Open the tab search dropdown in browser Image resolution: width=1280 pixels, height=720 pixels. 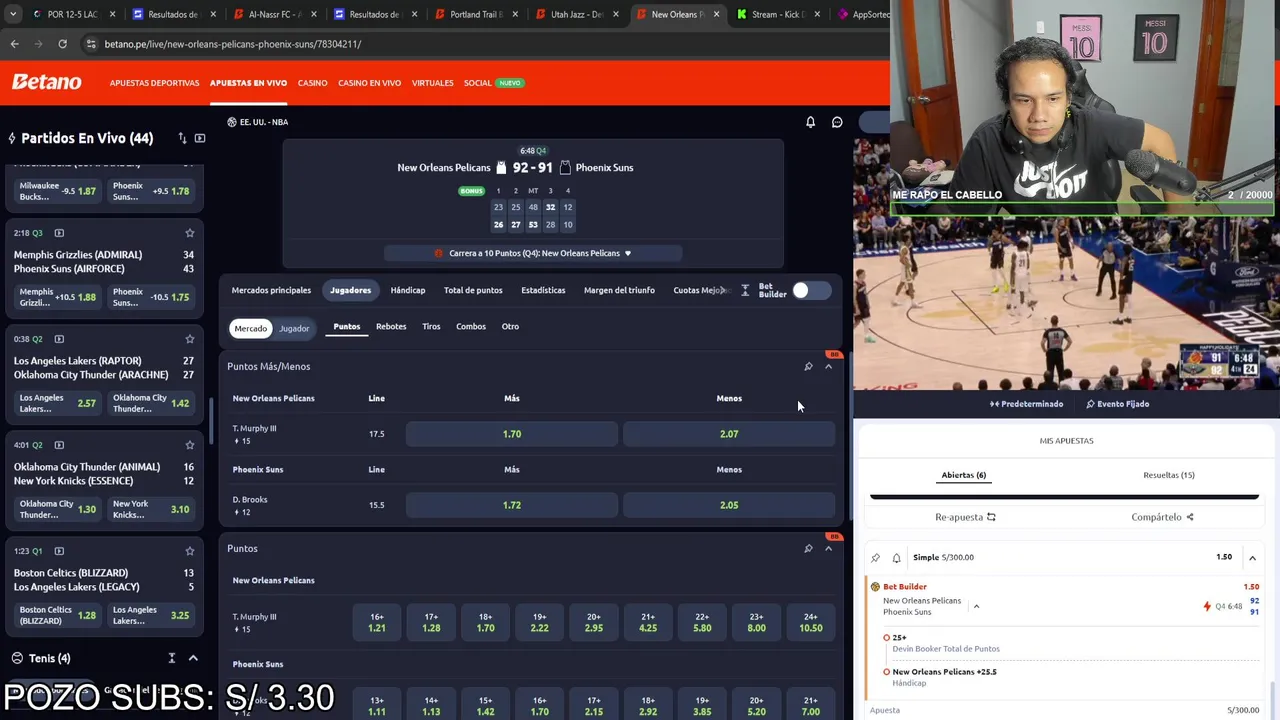coord(13,14)
